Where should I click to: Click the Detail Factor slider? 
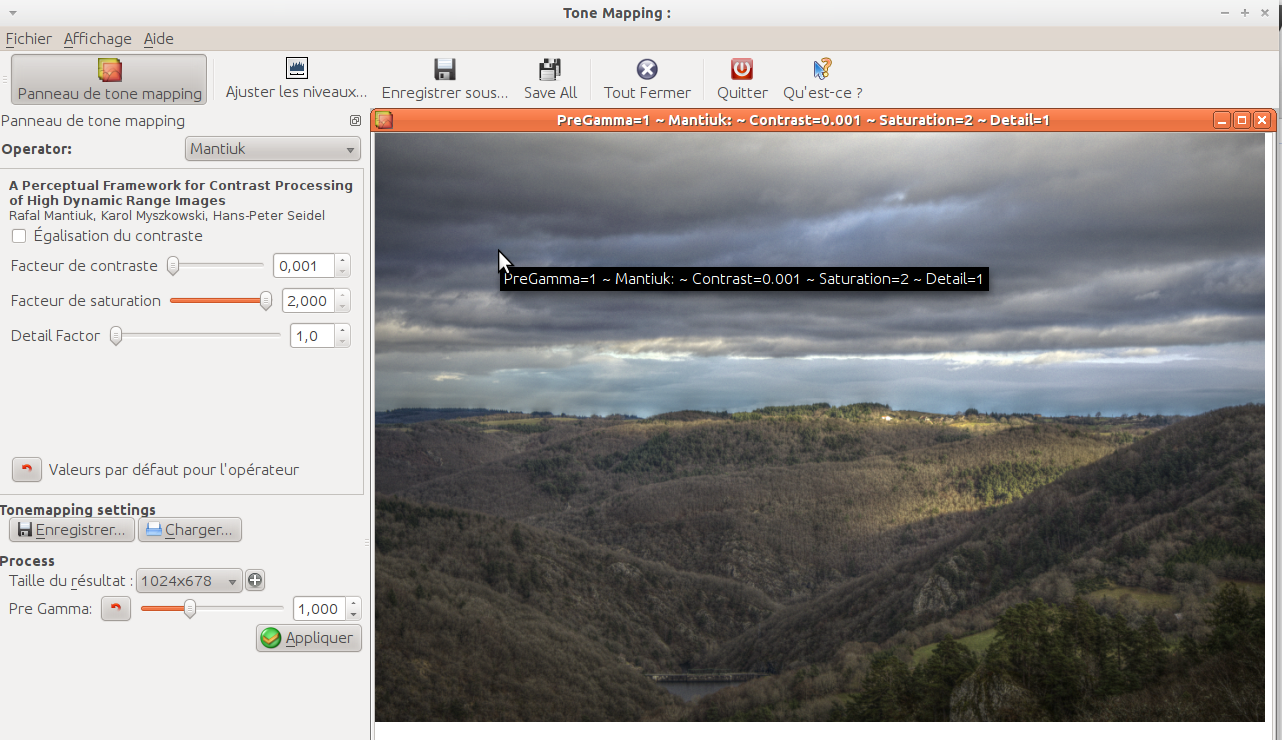tap(196, 336)
